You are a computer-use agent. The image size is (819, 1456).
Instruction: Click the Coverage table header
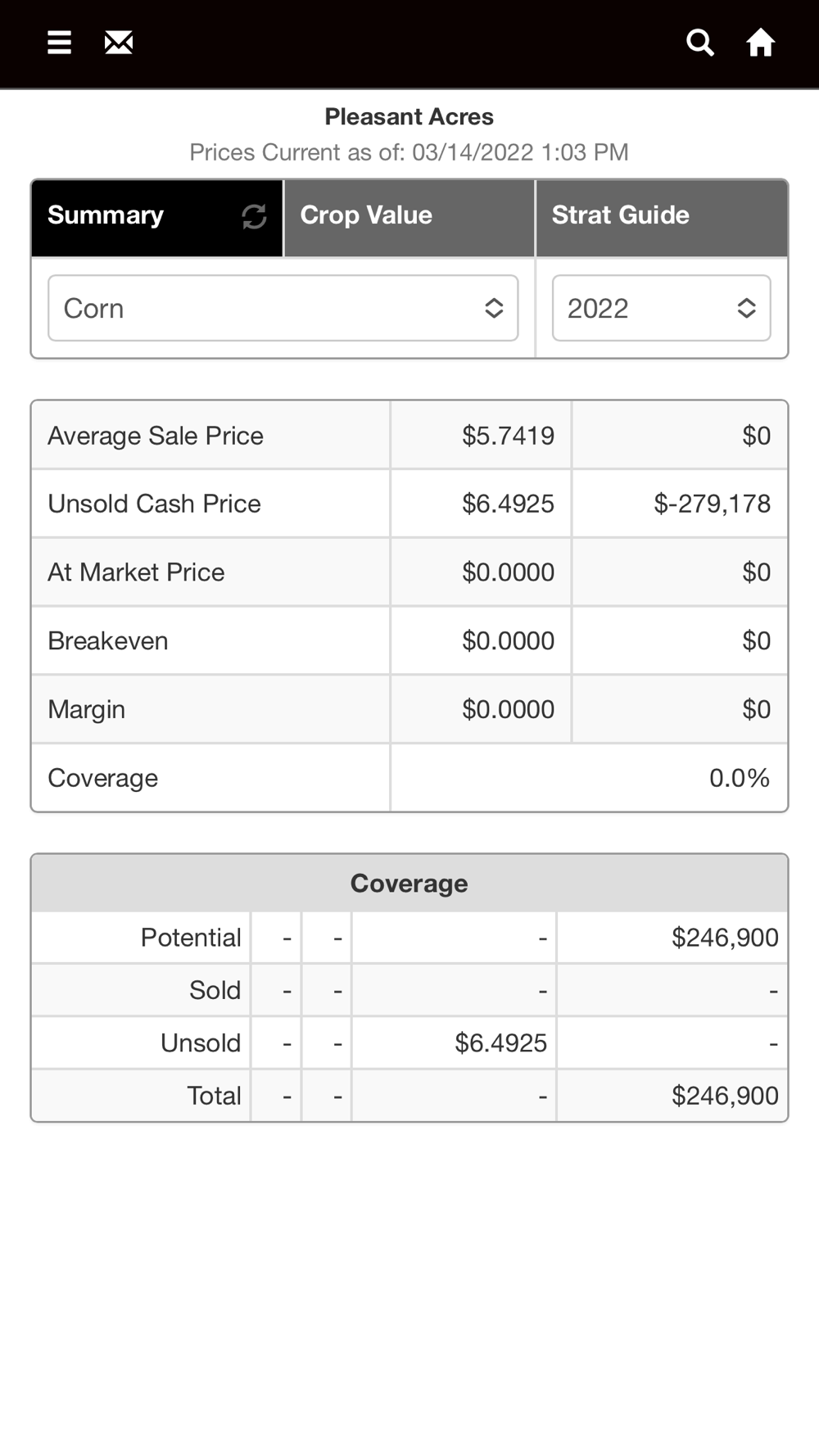pos(409,884)
